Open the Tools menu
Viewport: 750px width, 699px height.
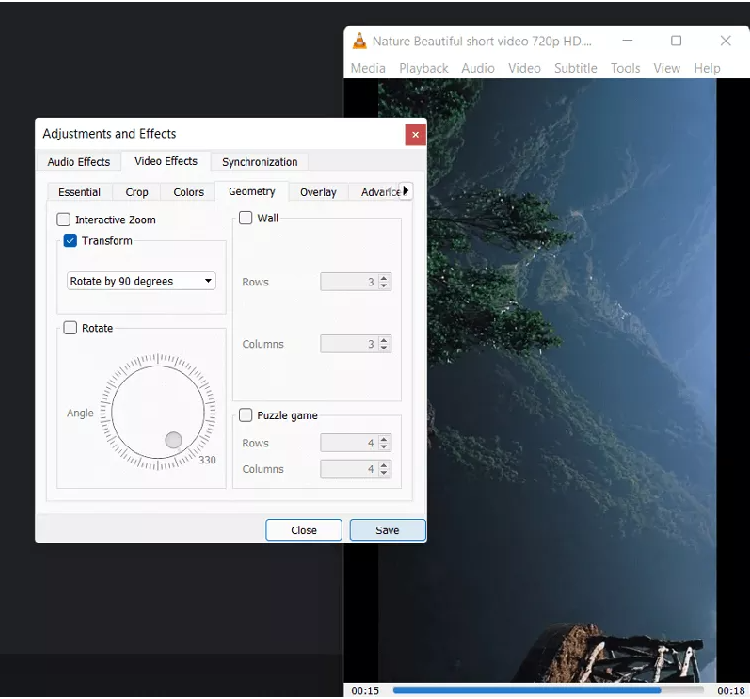[625, 68]
